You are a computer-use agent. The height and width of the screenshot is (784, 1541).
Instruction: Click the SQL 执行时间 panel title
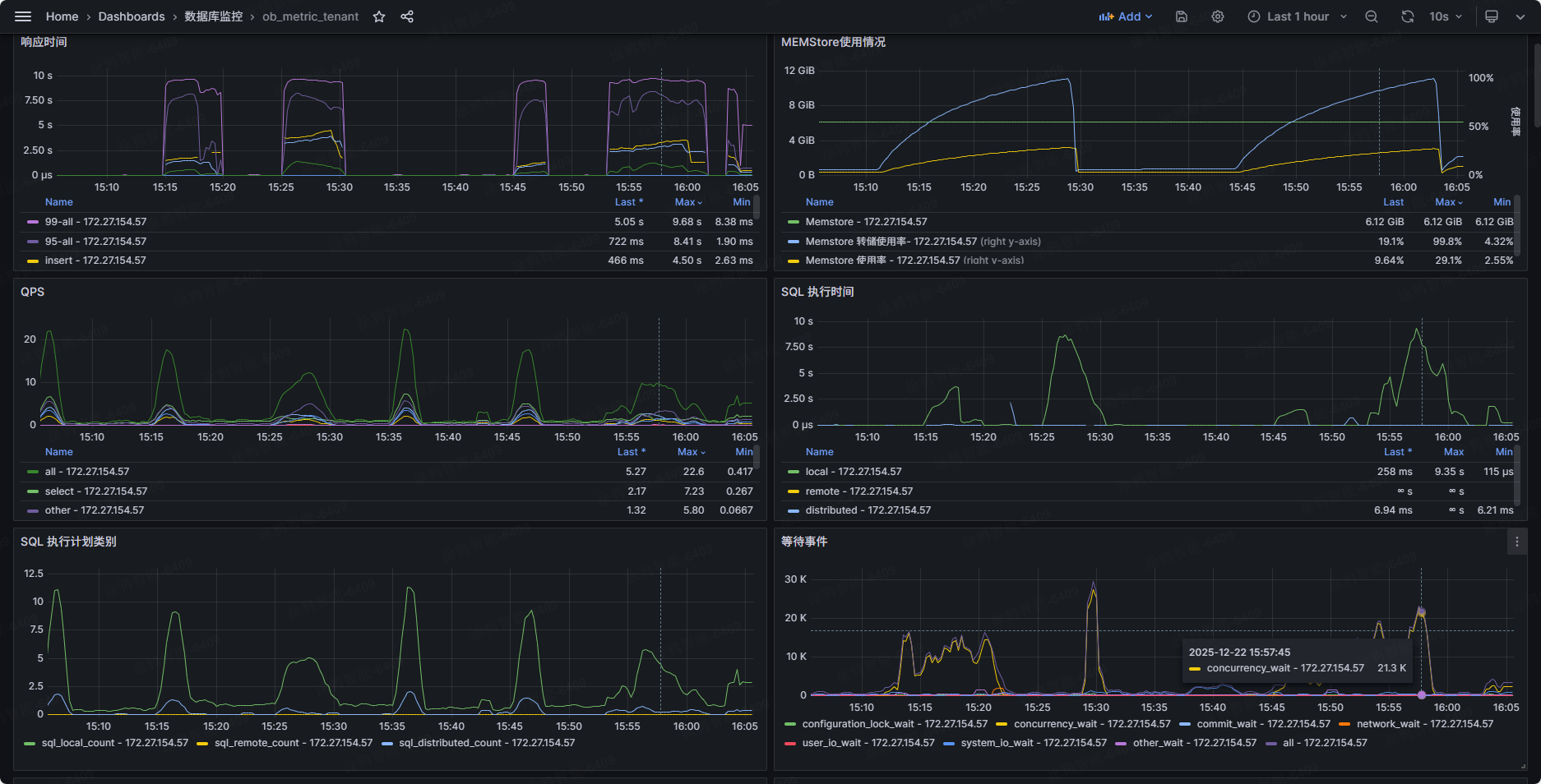click(x=817, y=292)
